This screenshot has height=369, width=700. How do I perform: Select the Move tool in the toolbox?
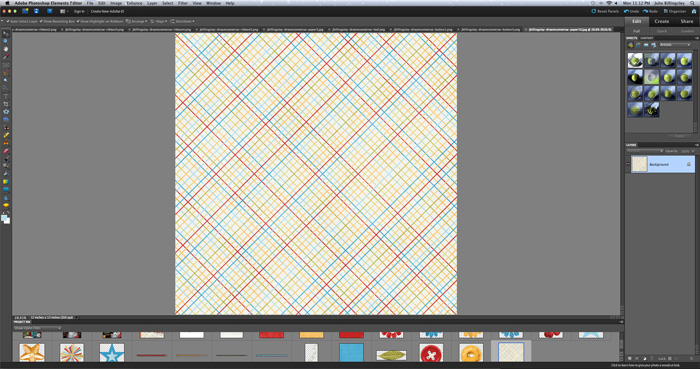(6, 33)
